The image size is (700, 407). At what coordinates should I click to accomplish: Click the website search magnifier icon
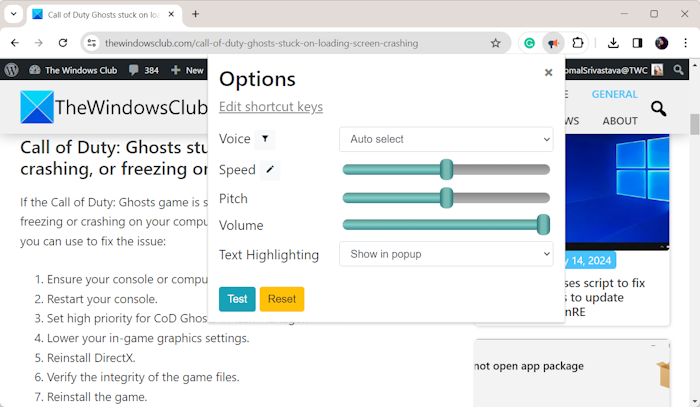click(x=658, y=108)
